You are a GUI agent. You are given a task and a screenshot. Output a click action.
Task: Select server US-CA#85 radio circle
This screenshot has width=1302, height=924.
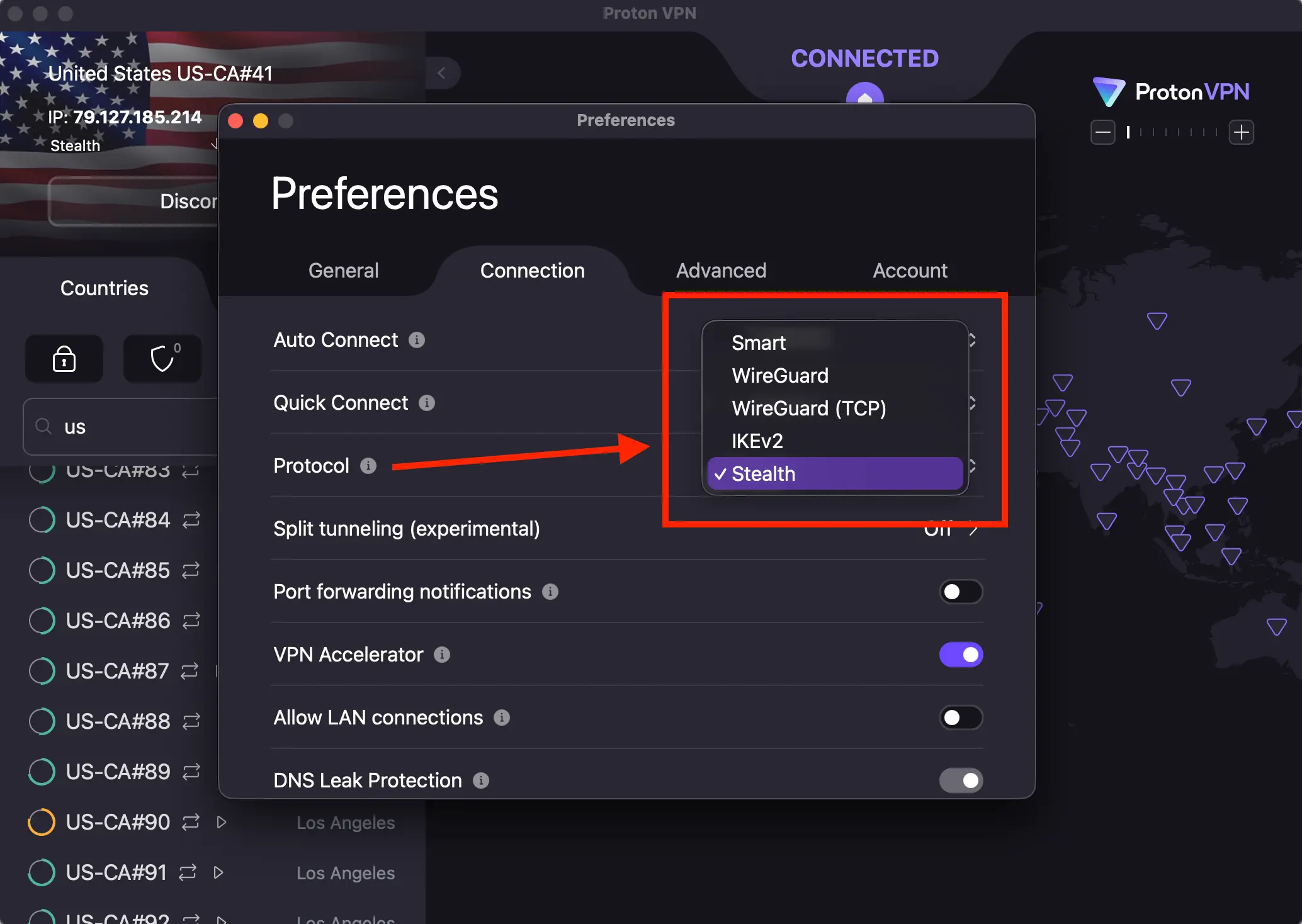pos(42,570)
